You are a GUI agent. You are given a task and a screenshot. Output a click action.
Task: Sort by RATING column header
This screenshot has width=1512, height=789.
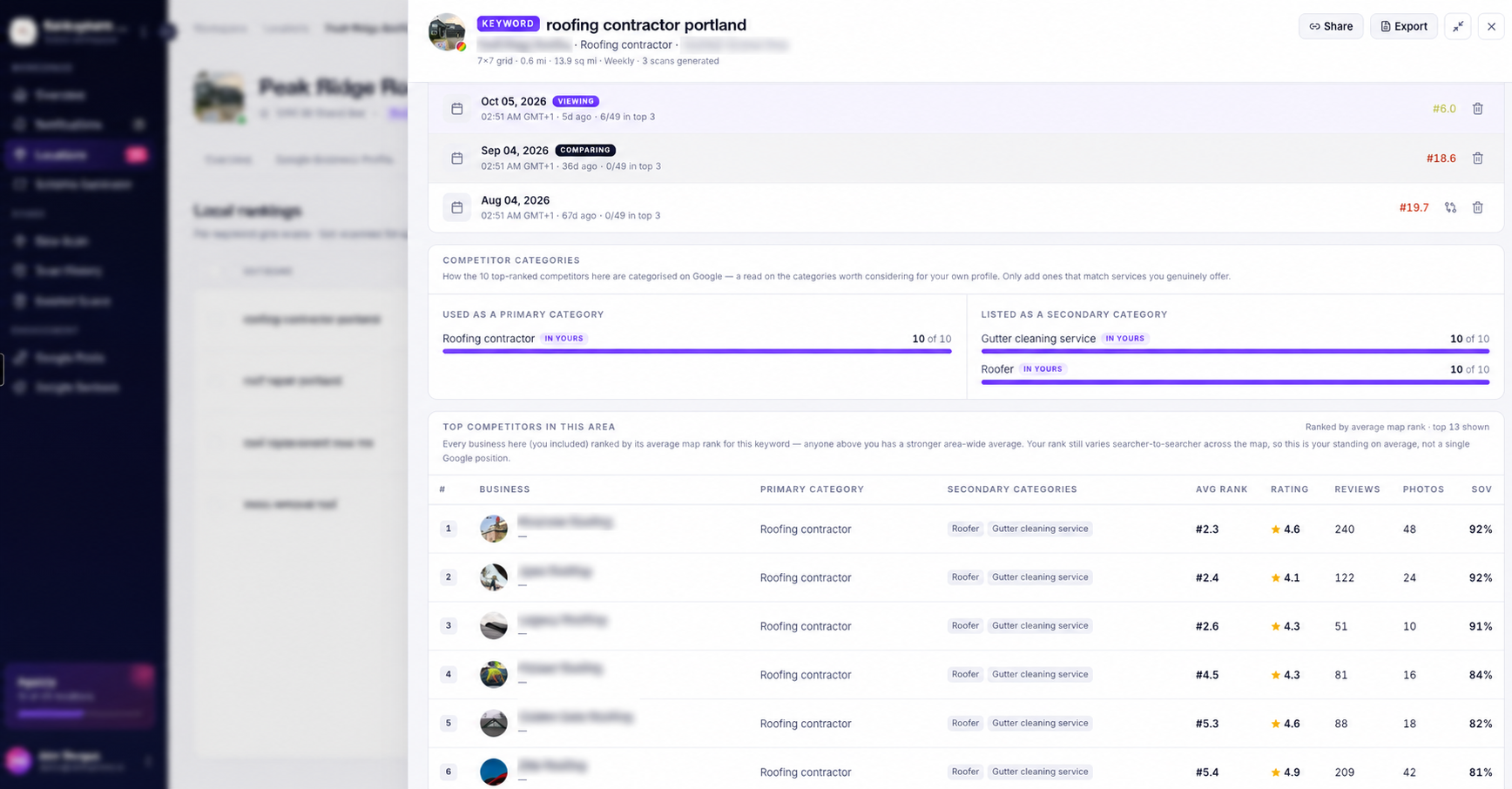pos(1289,489)
